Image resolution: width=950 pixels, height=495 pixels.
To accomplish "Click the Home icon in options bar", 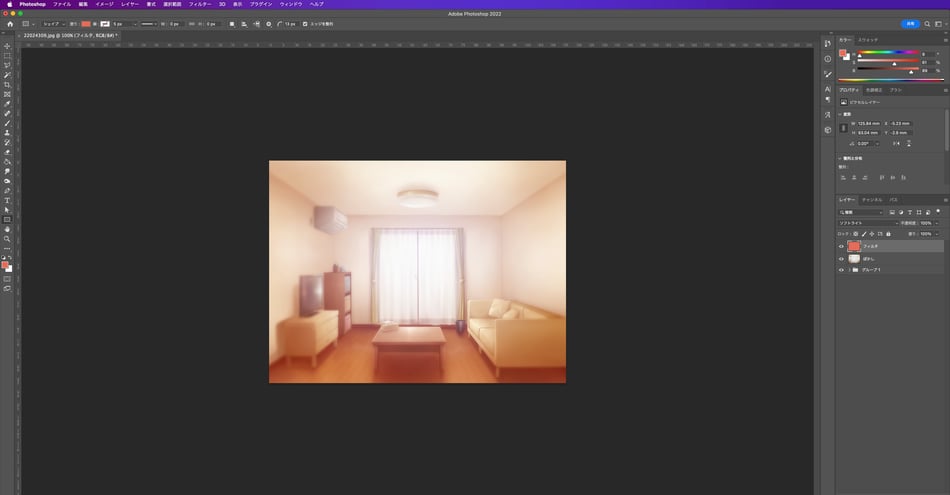I will (x=10, y=24).
